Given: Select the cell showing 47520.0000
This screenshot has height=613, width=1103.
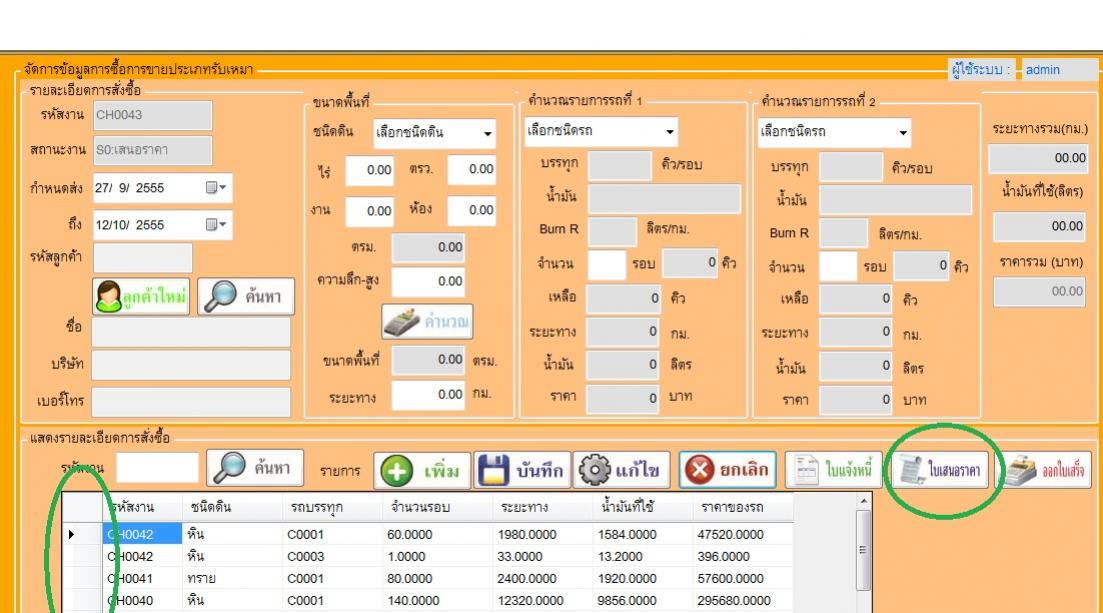Looking at the screenshot, I should click(743, 534).
